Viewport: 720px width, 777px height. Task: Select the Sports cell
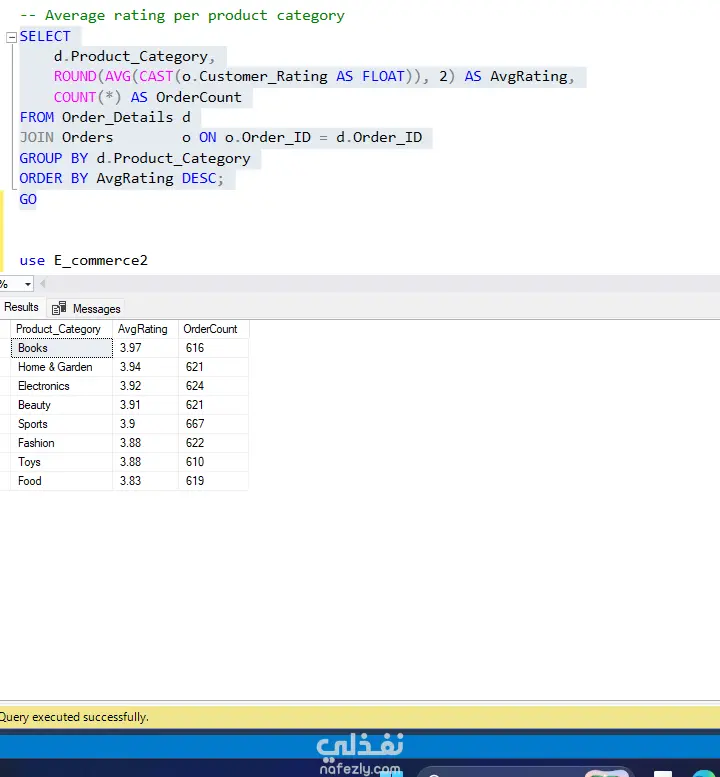(62, 424)
